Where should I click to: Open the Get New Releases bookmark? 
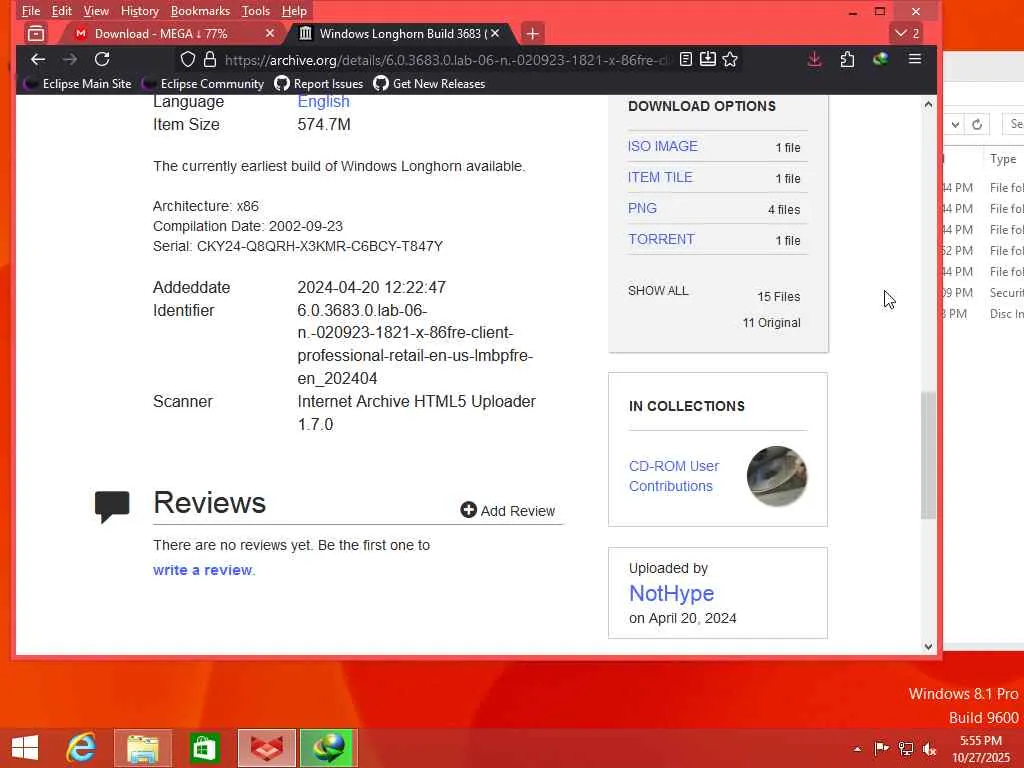coord(429,84)
